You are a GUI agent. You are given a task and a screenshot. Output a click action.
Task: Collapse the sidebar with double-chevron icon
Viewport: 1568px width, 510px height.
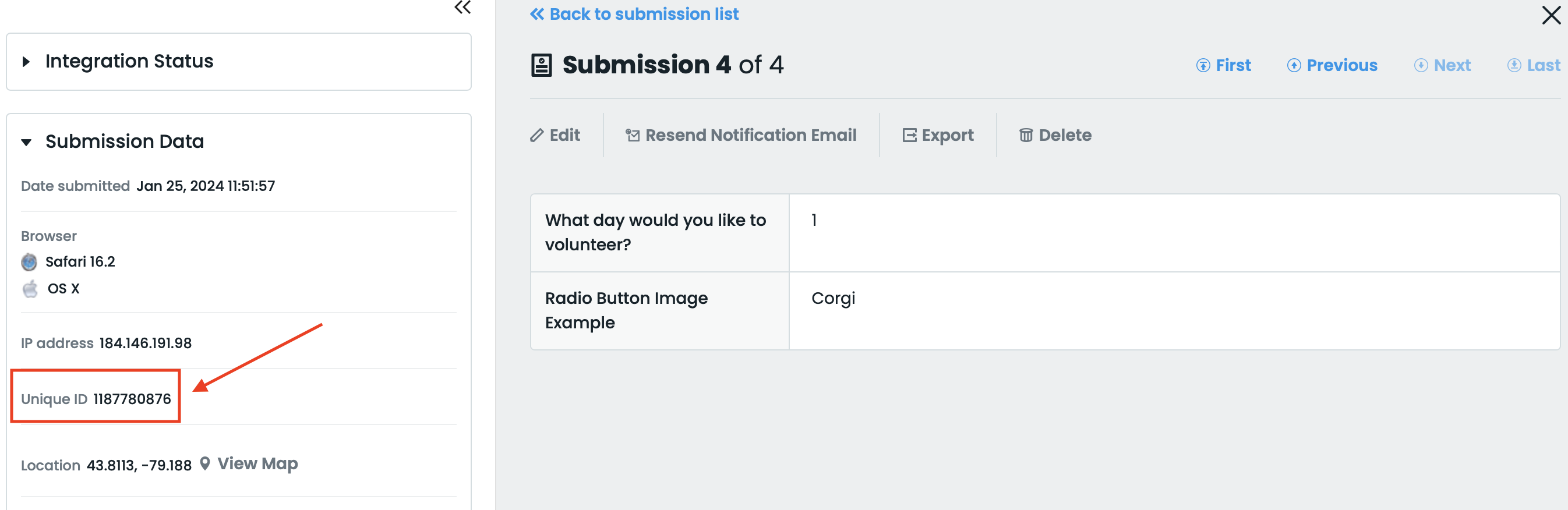tap(462, 8)
